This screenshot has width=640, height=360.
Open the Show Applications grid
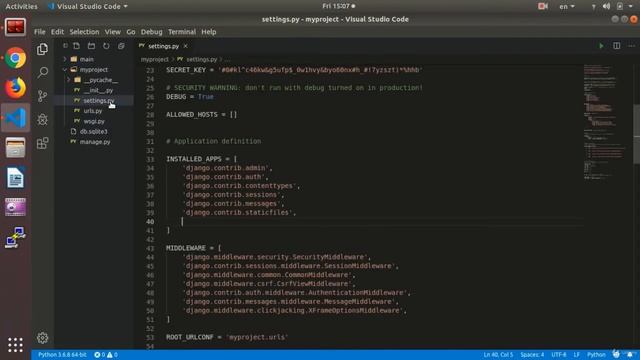click(x=16, y=345)
